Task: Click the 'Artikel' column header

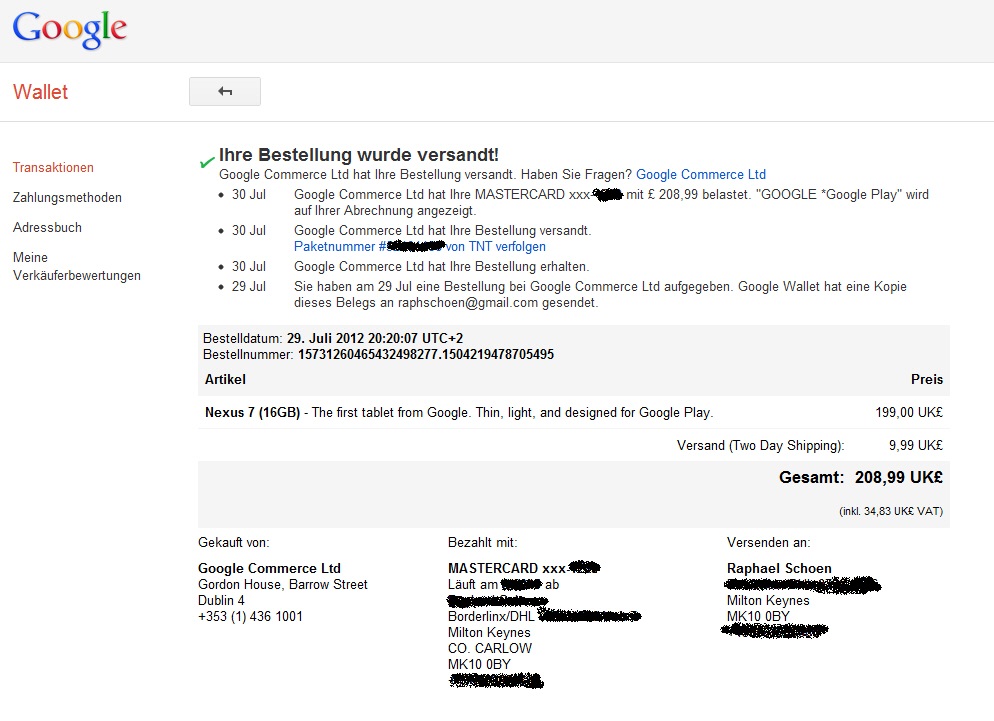Action: coord(225,379)
